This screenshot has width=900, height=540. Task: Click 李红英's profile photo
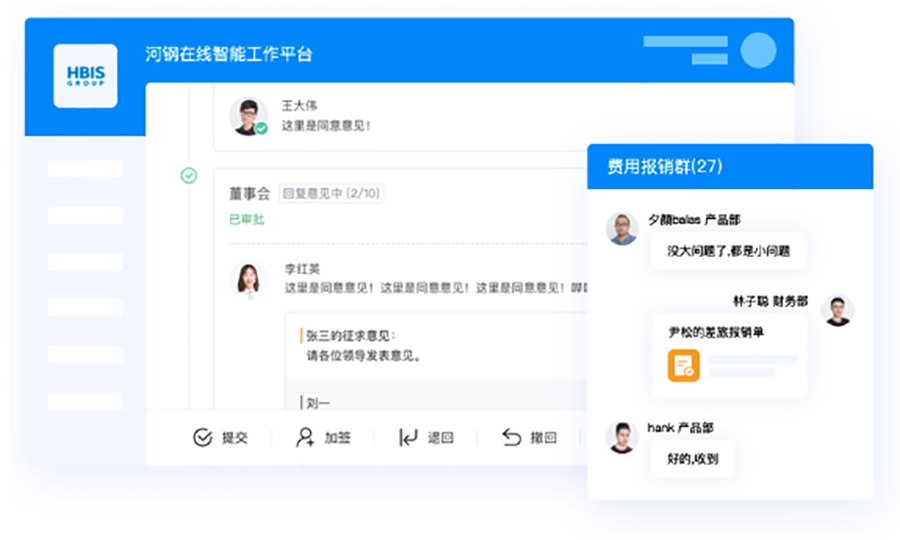coord(249,280)
